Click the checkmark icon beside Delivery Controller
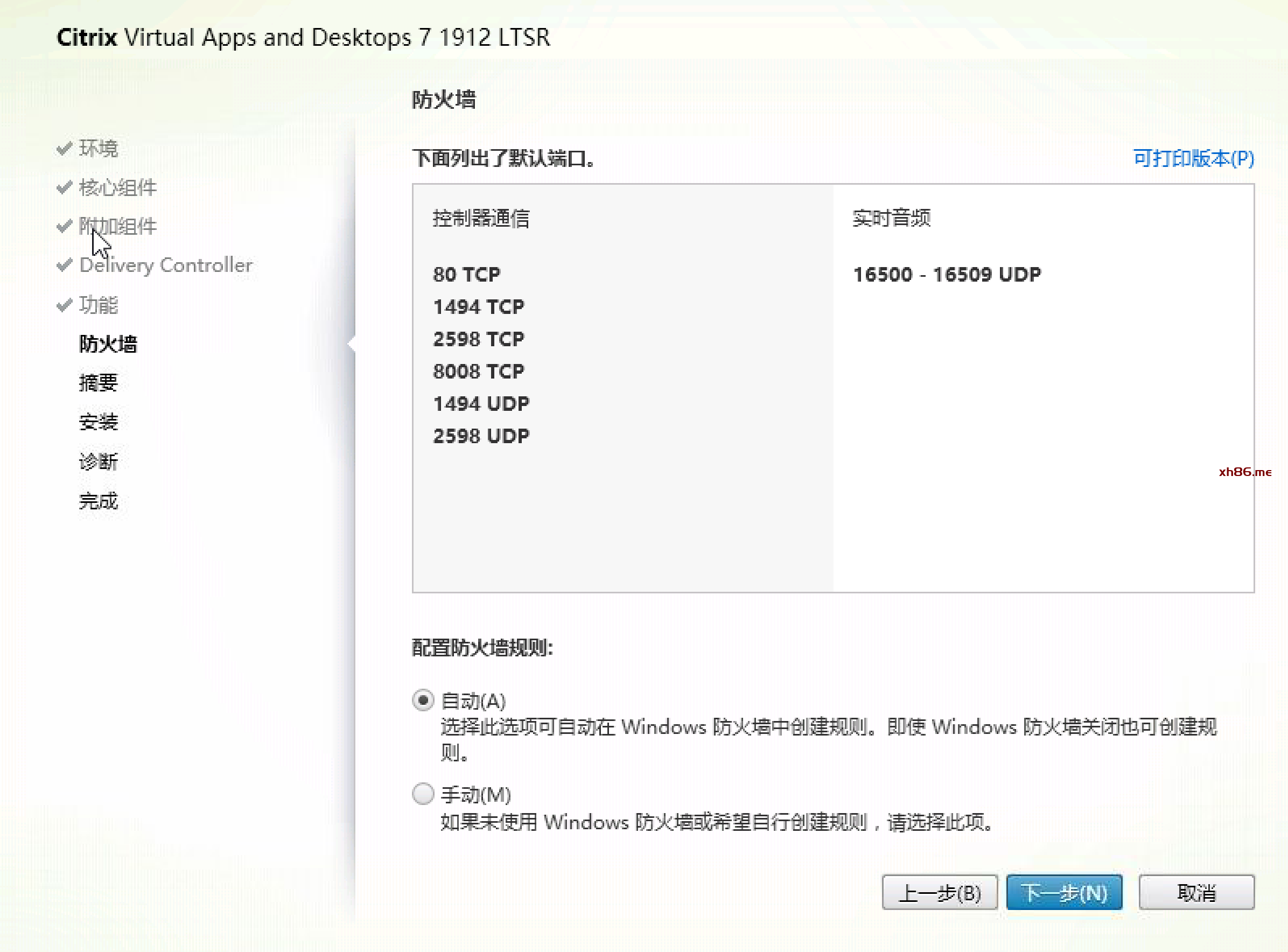This screenshot has width=1288, height=952. pos(65,264)
